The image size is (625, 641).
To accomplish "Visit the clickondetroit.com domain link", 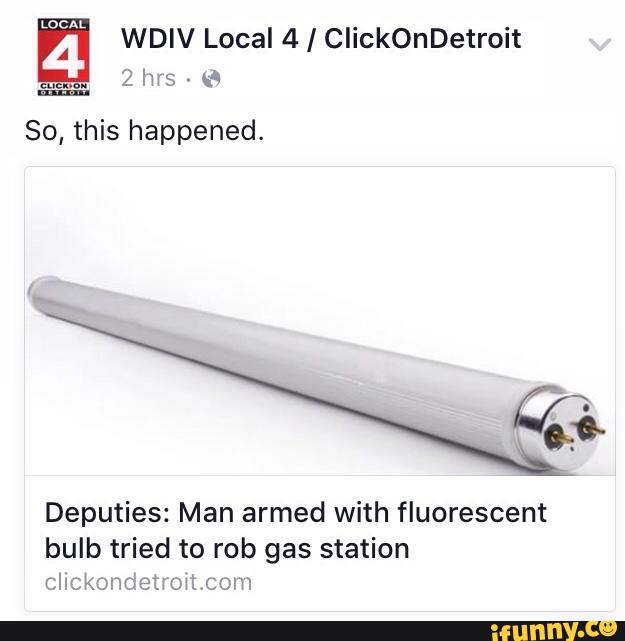I will [x=148, y=582].
